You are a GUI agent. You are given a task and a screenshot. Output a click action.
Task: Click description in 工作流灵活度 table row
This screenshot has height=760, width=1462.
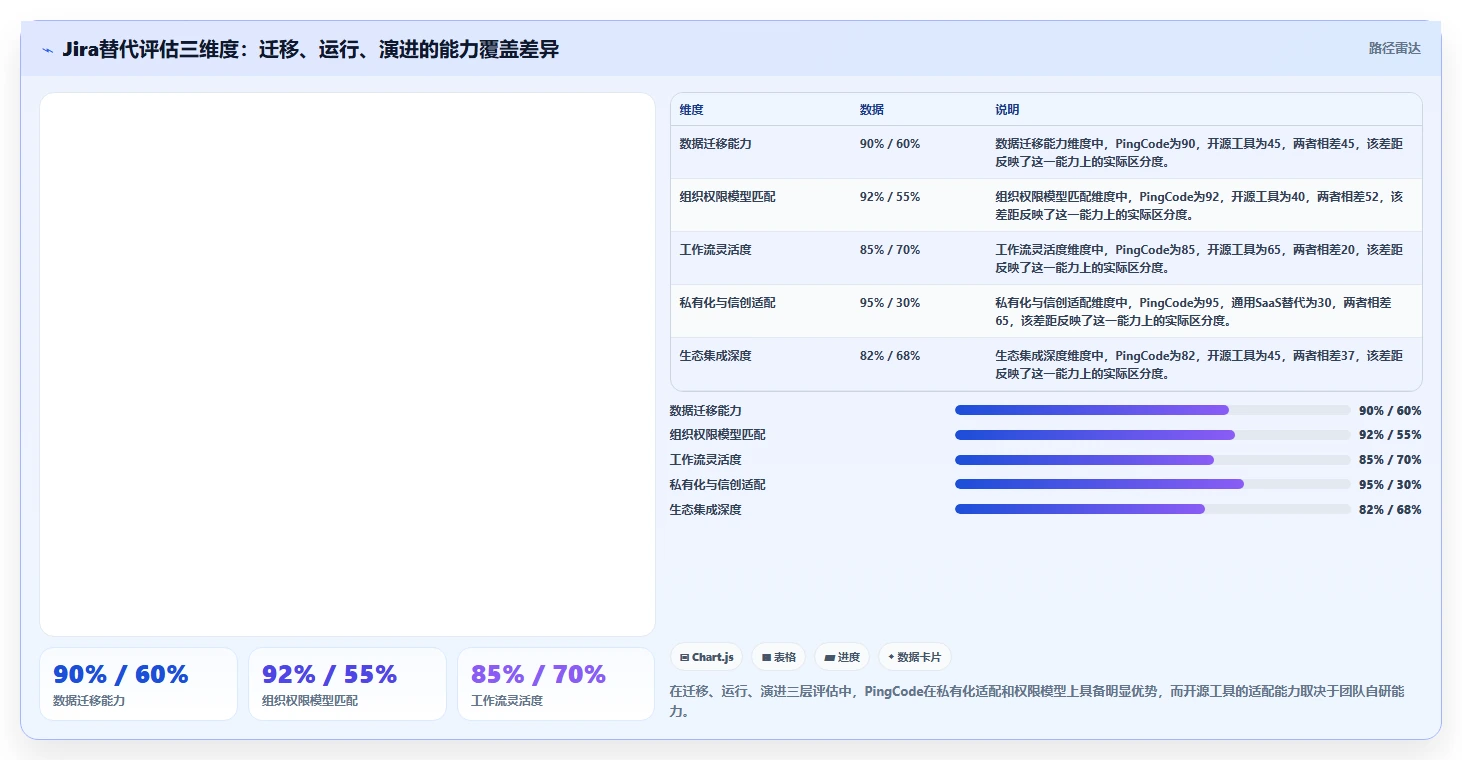pos(1199,258)
